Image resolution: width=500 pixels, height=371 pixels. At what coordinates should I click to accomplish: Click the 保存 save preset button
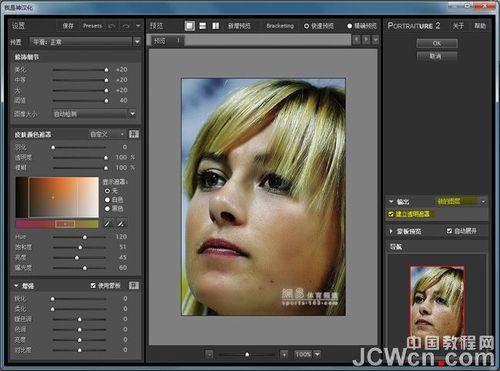point(68,26)
